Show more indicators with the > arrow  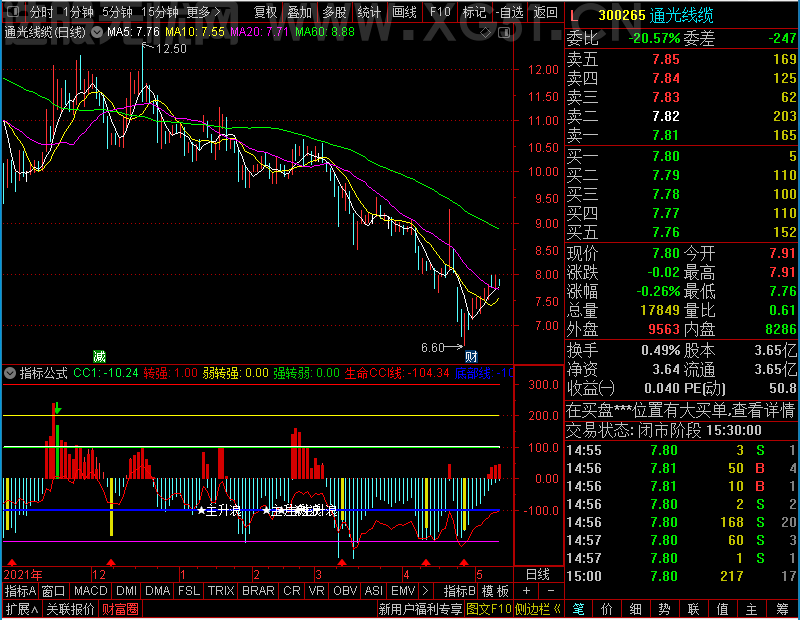tap(426, 591)
